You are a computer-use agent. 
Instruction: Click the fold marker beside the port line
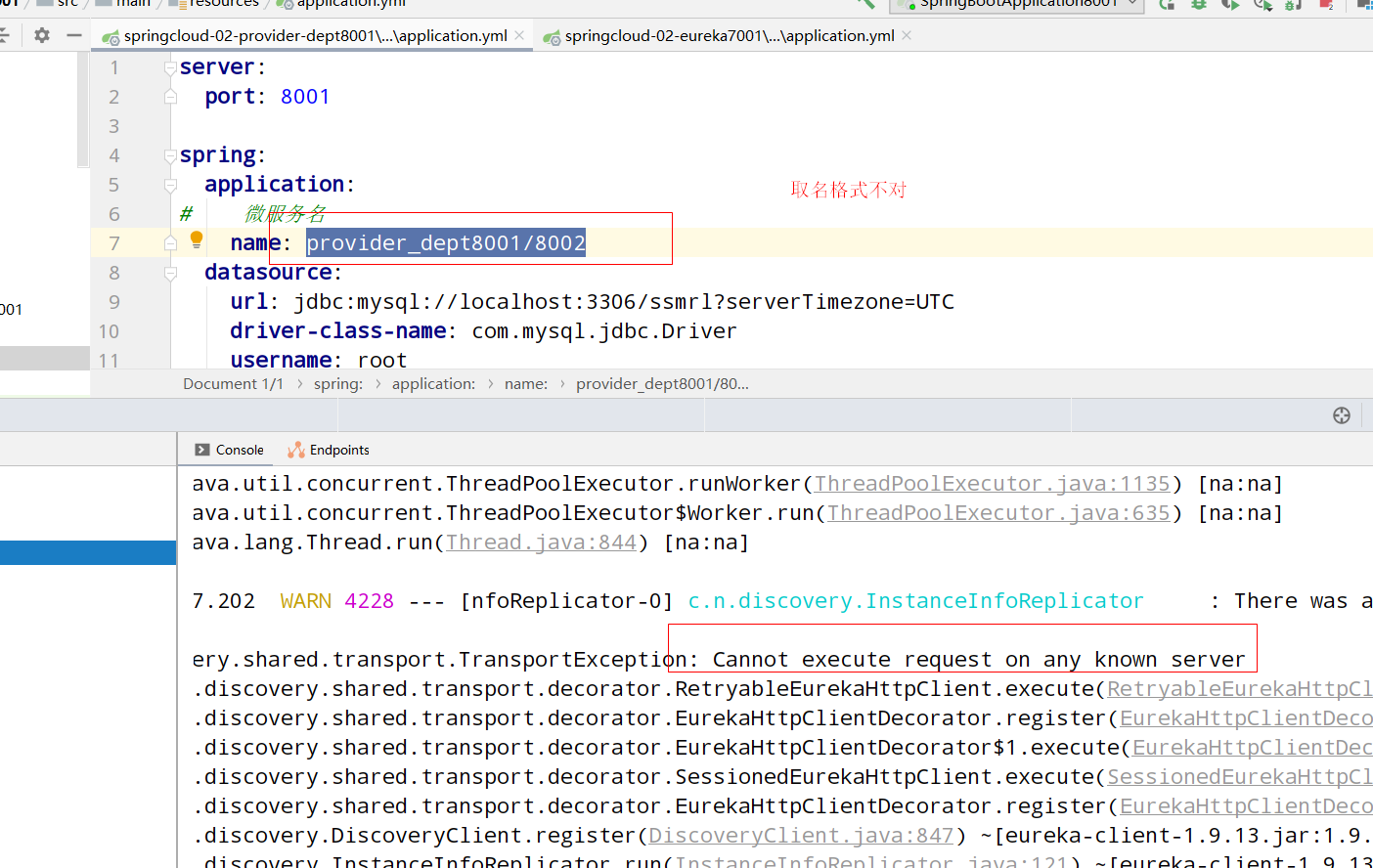coord(170,97)
